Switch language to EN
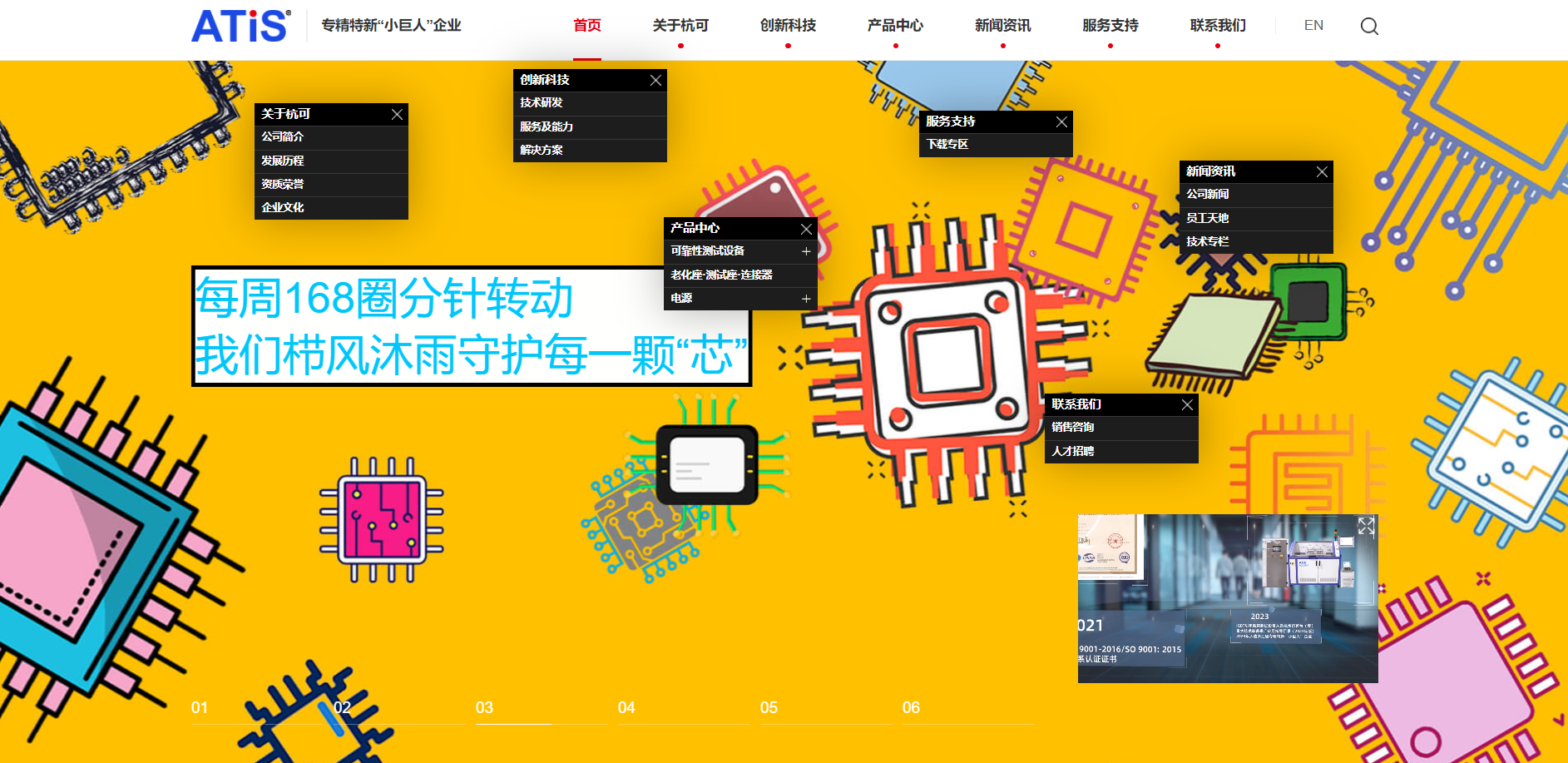The image size is (1568, 763). [x=1313, y=26]
